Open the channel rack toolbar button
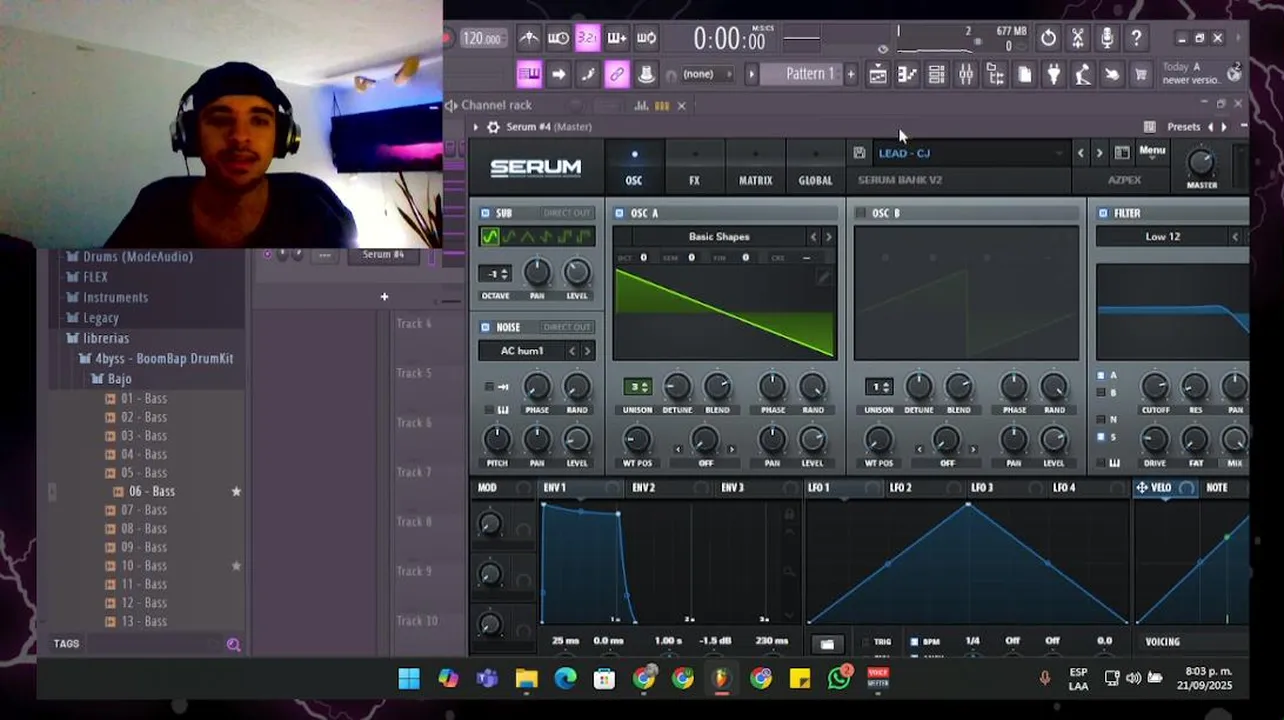 point(936,74)
